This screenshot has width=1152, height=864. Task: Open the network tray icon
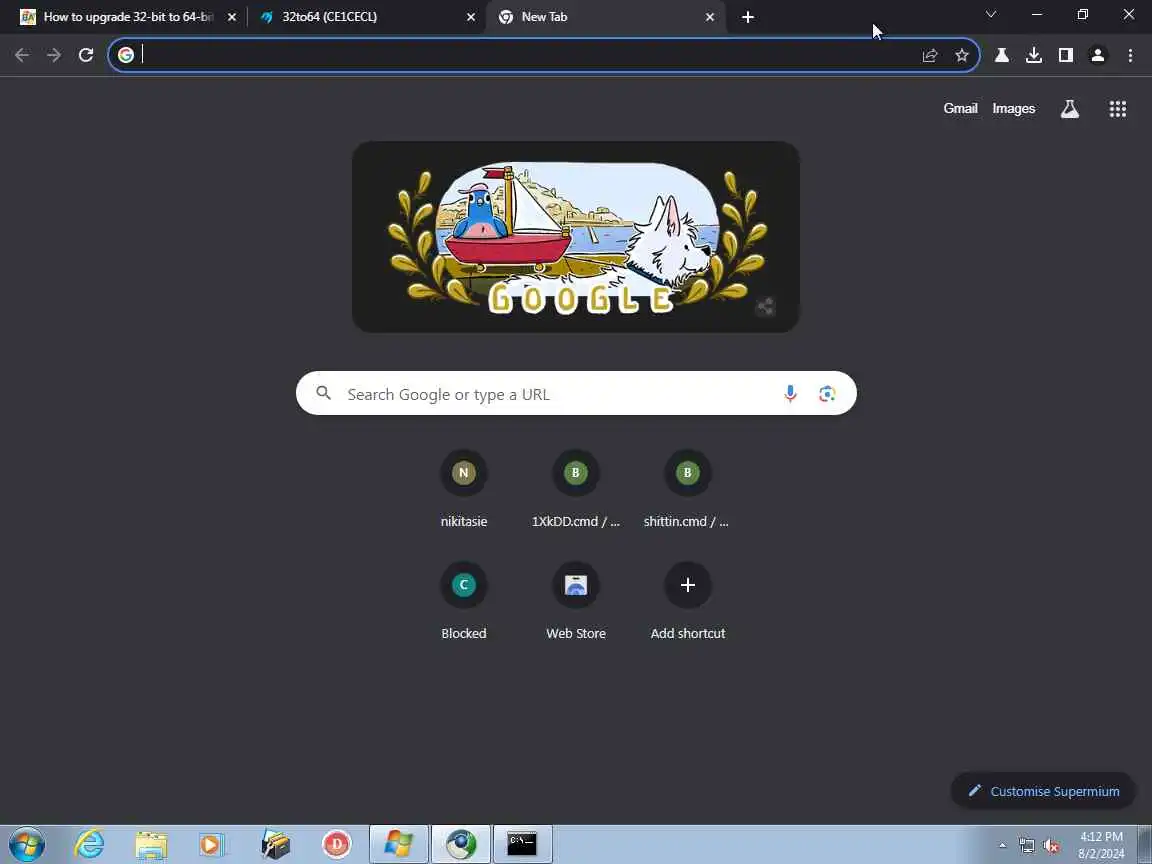pos(1027,846)
